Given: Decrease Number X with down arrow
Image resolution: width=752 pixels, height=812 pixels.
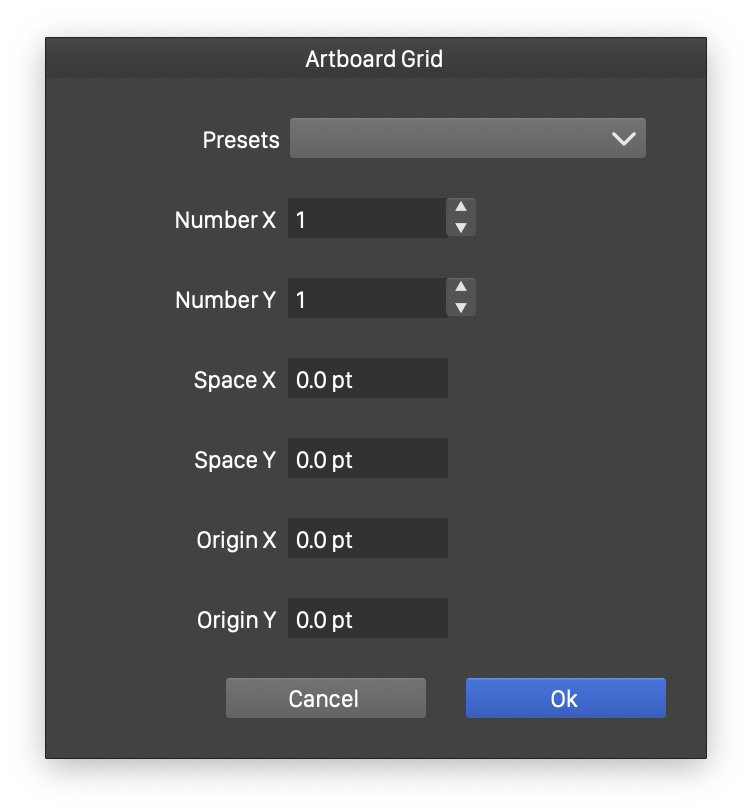Looking at the screenshot, I should tap(460, 228).
